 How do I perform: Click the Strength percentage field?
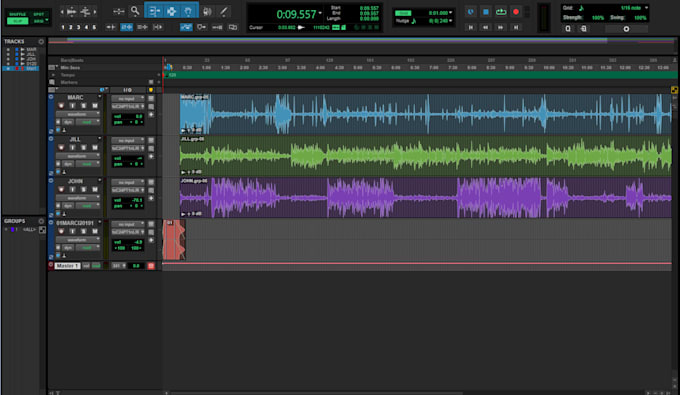[598, 18]
